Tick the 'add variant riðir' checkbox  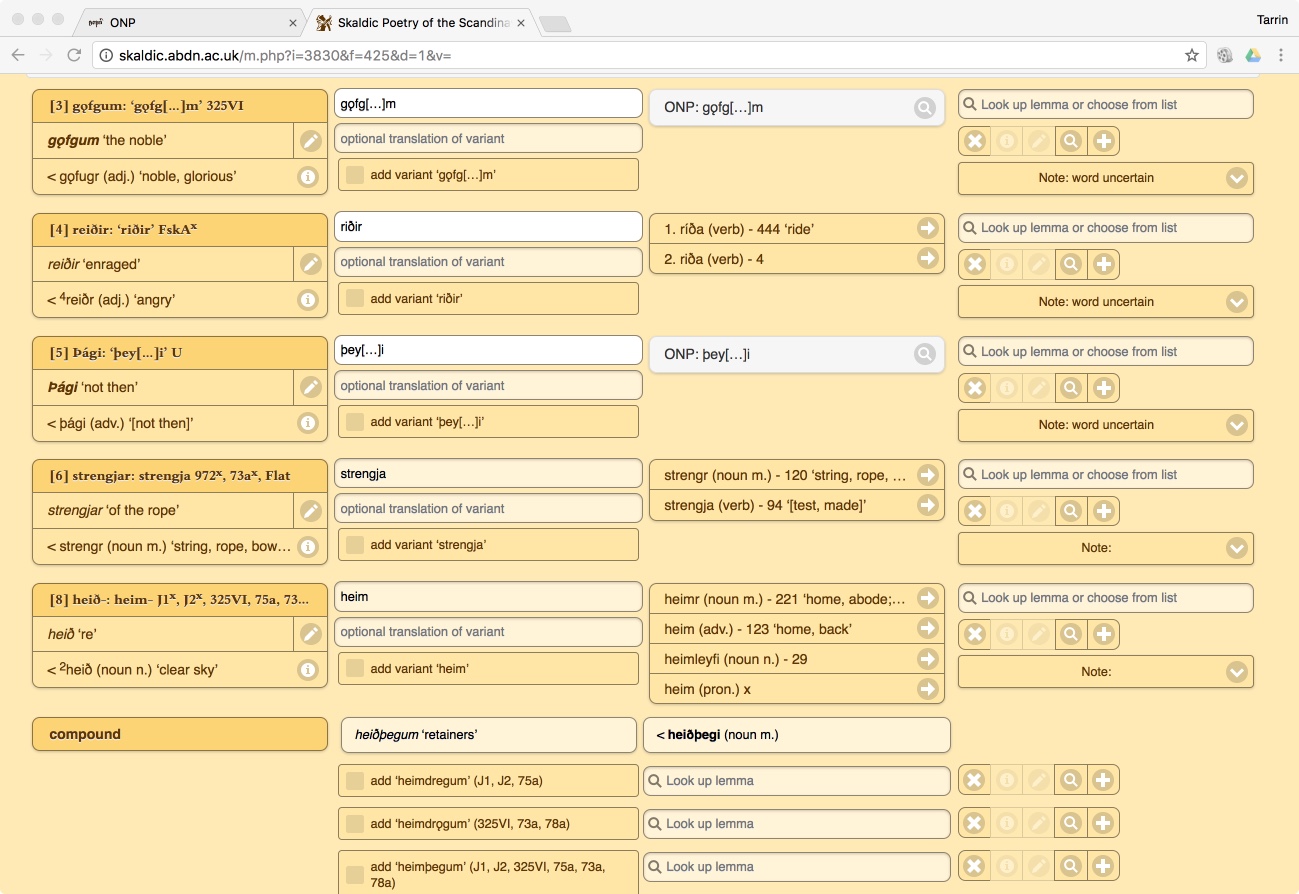click(355, 298)
